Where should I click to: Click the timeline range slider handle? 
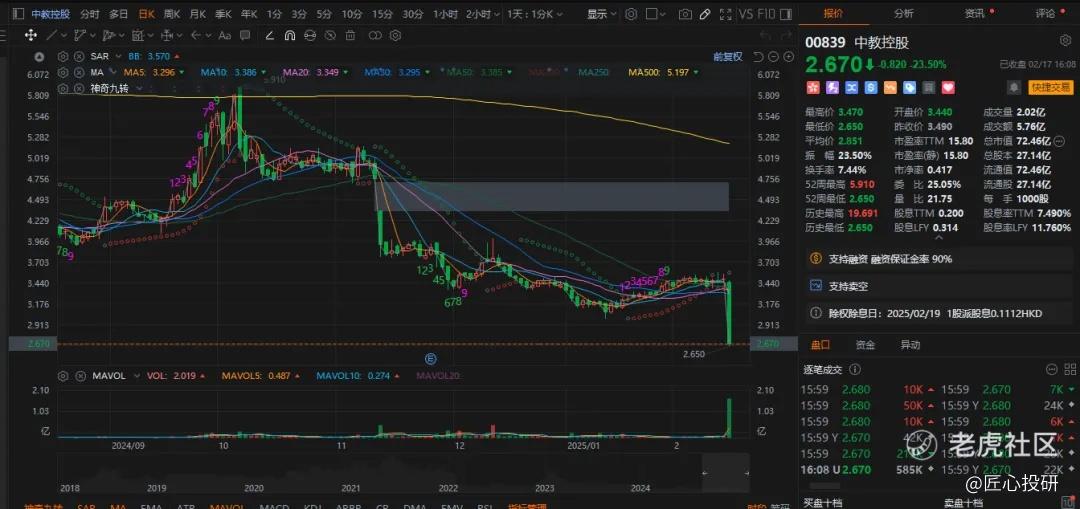703,473
